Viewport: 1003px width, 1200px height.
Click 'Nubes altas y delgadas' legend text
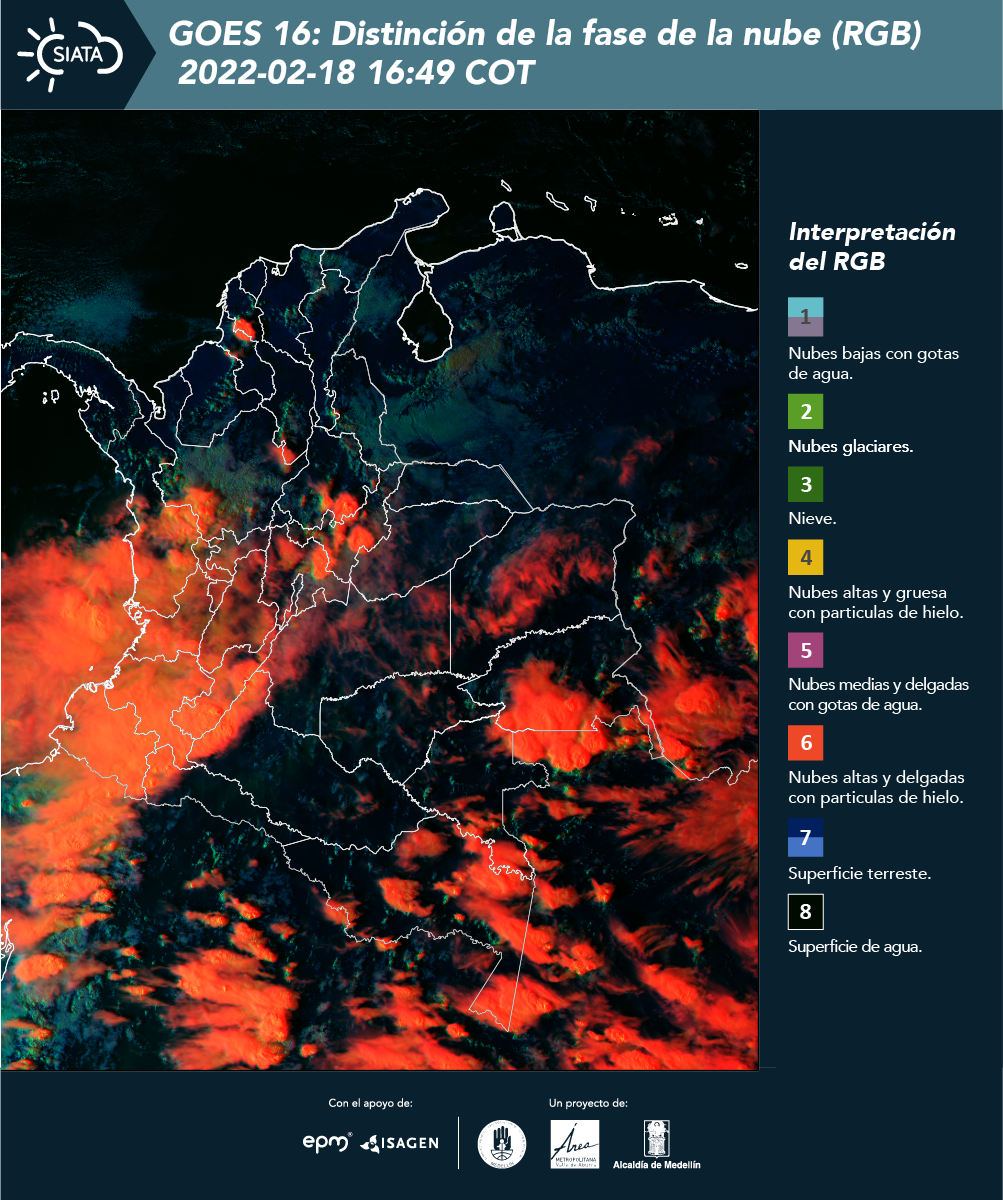(x=877, y=788)
